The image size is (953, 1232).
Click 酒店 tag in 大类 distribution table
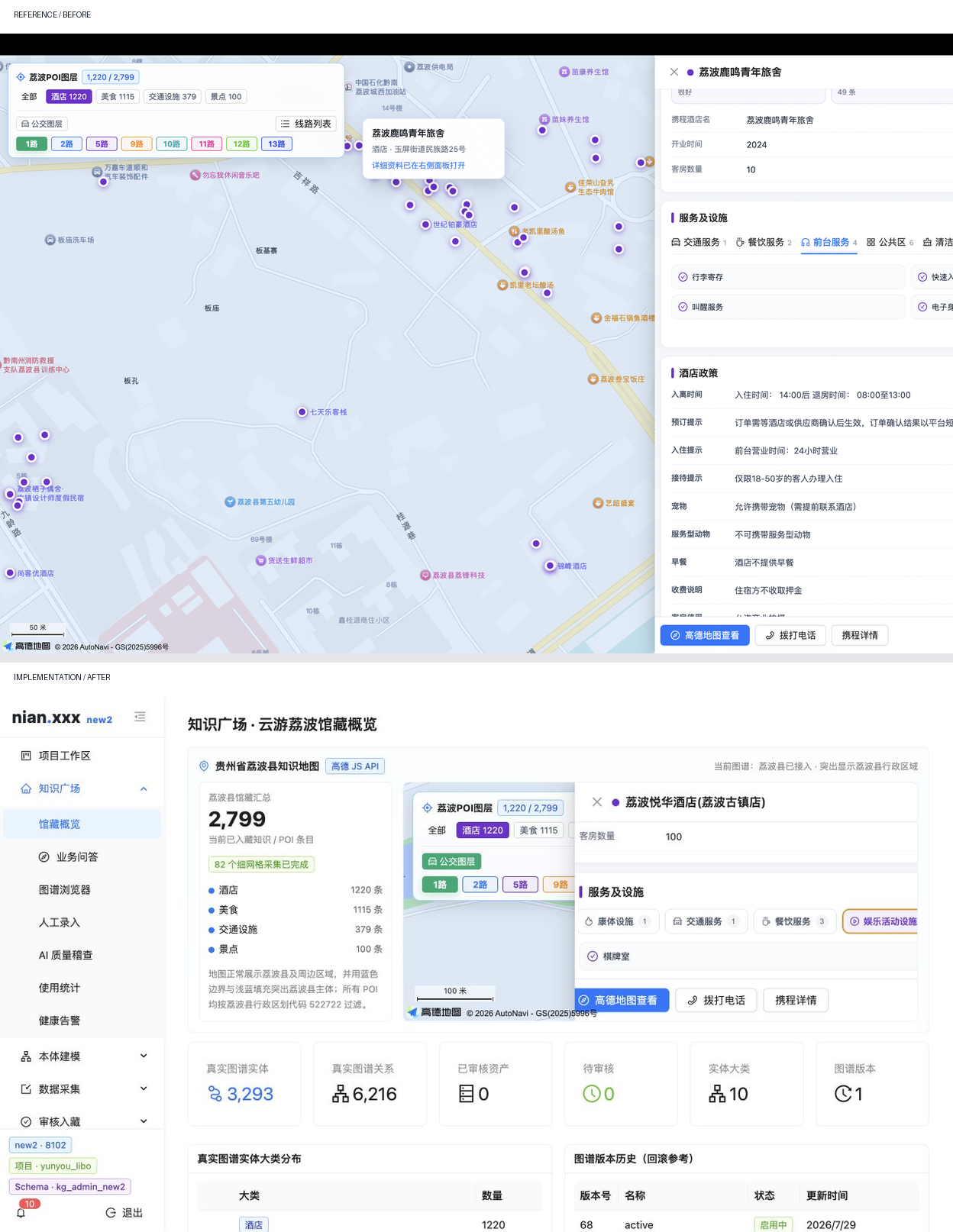(254, 1224)
